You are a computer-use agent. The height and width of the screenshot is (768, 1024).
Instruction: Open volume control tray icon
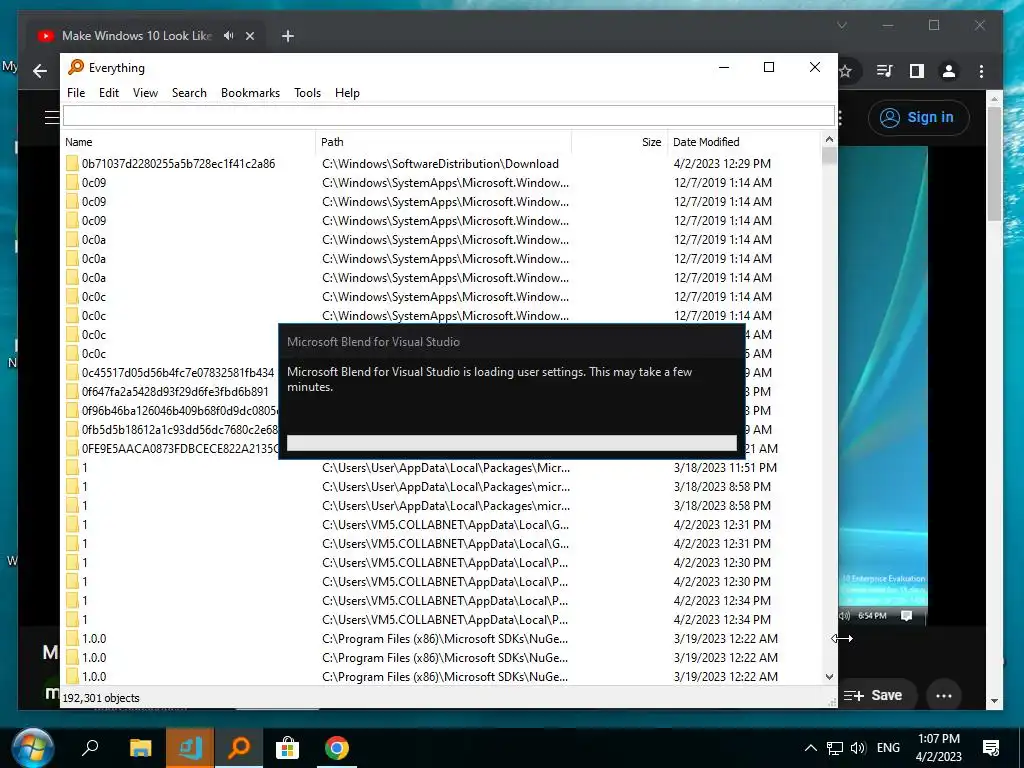(x=858, y=748)
